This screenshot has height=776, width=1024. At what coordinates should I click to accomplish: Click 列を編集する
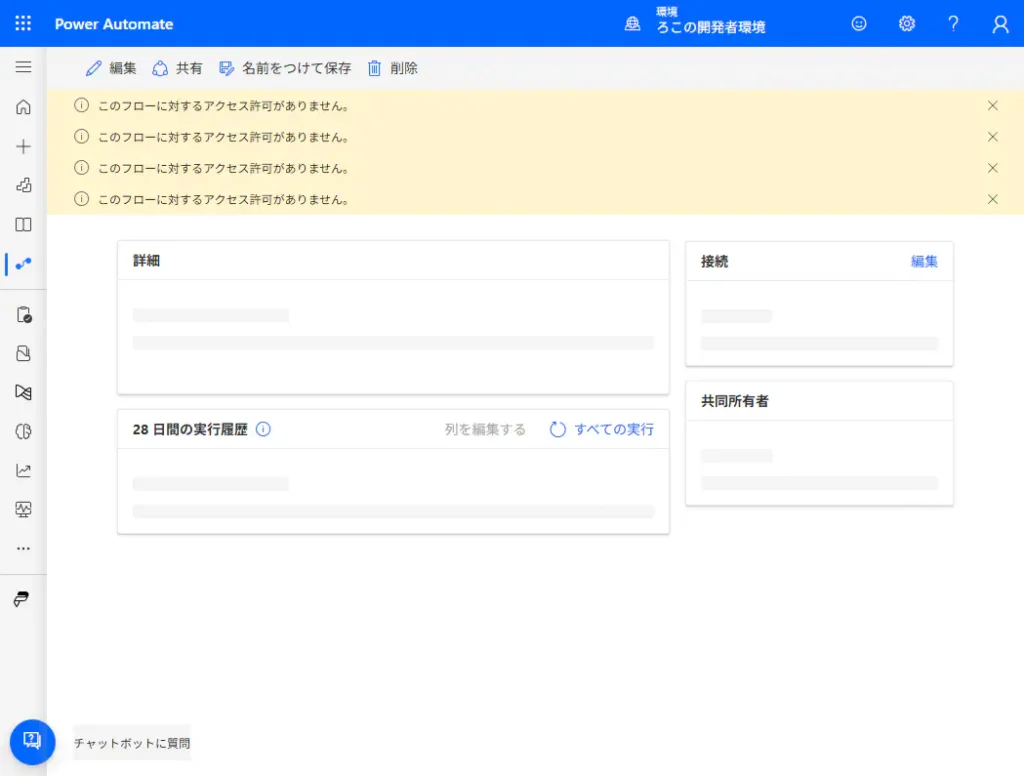tap(485, 429)
